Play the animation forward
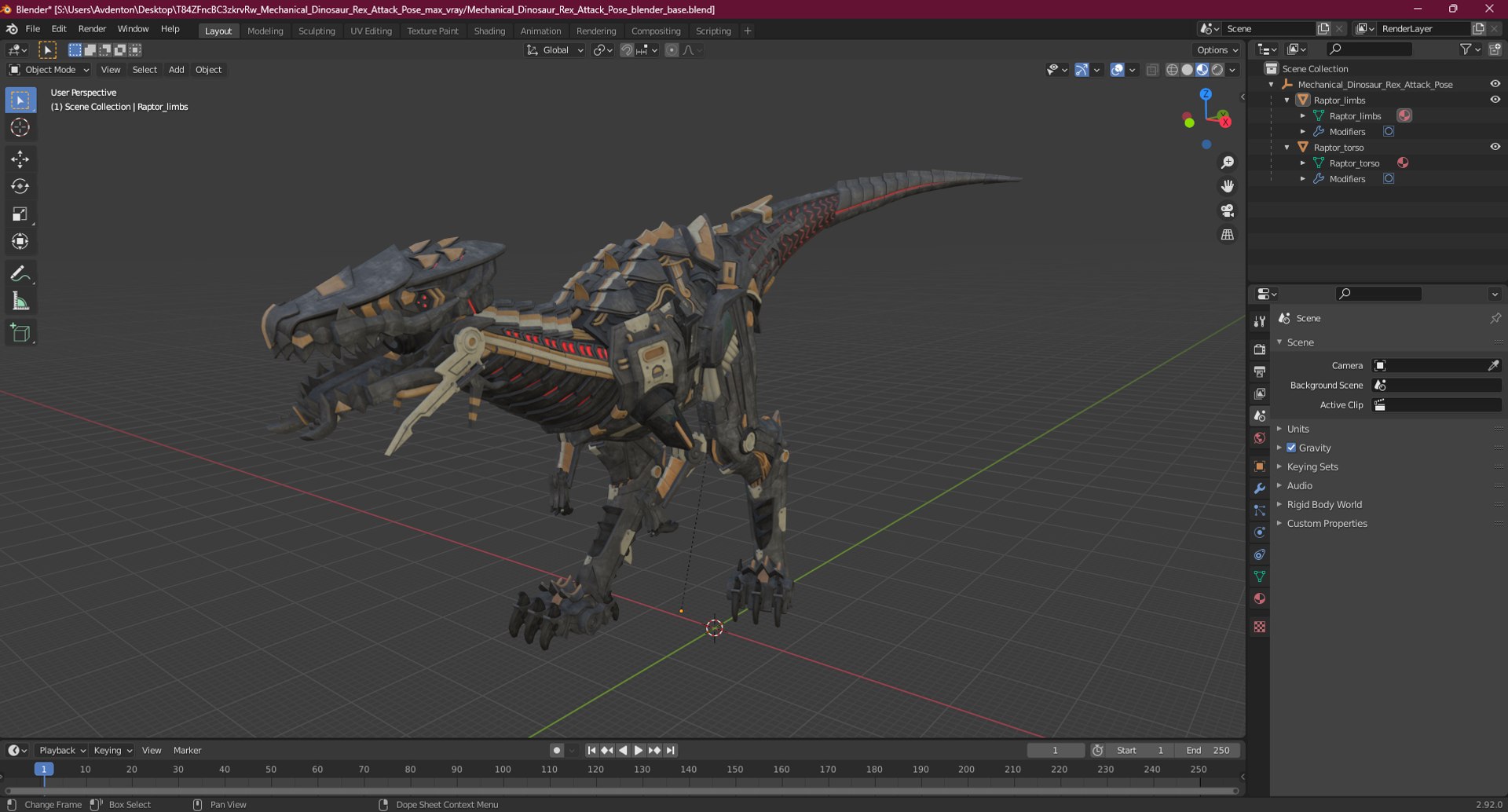Image resolution: width=1508 pixels, height=812 pixels. click(639, 751)
